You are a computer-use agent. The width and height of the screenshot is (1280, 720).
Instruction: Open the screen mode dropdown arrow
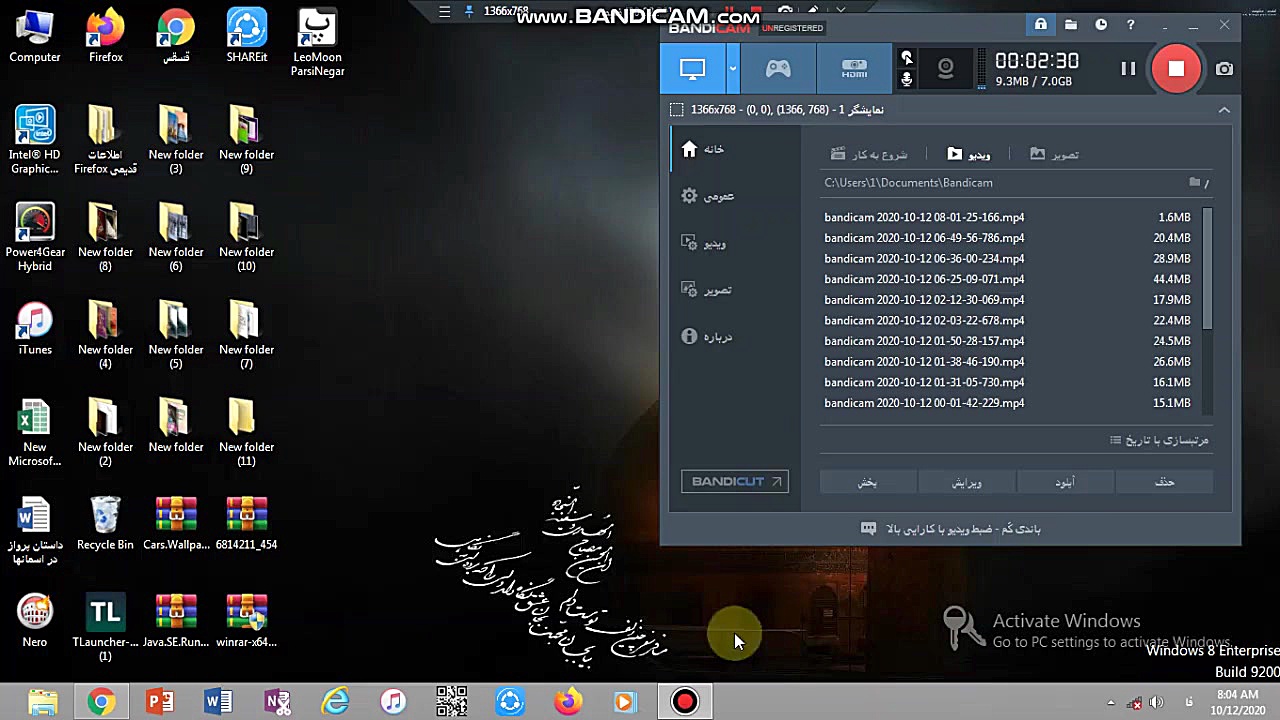click(733, 69)
